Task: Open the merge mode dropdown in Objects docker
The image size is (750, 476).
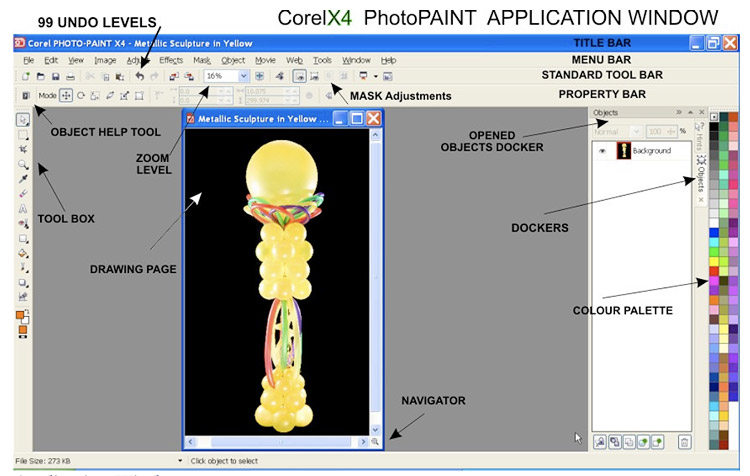Action: click(x=614, y=131)
